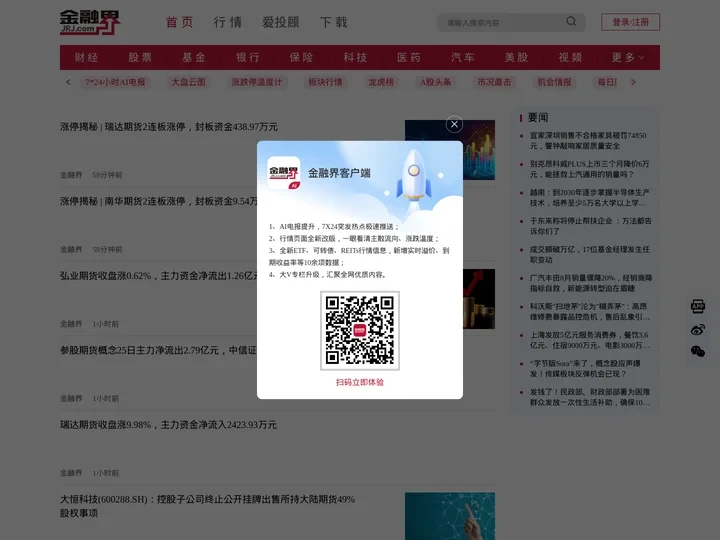
Task: Open the WeChat sidebar icon
Action: coord(698,352)
